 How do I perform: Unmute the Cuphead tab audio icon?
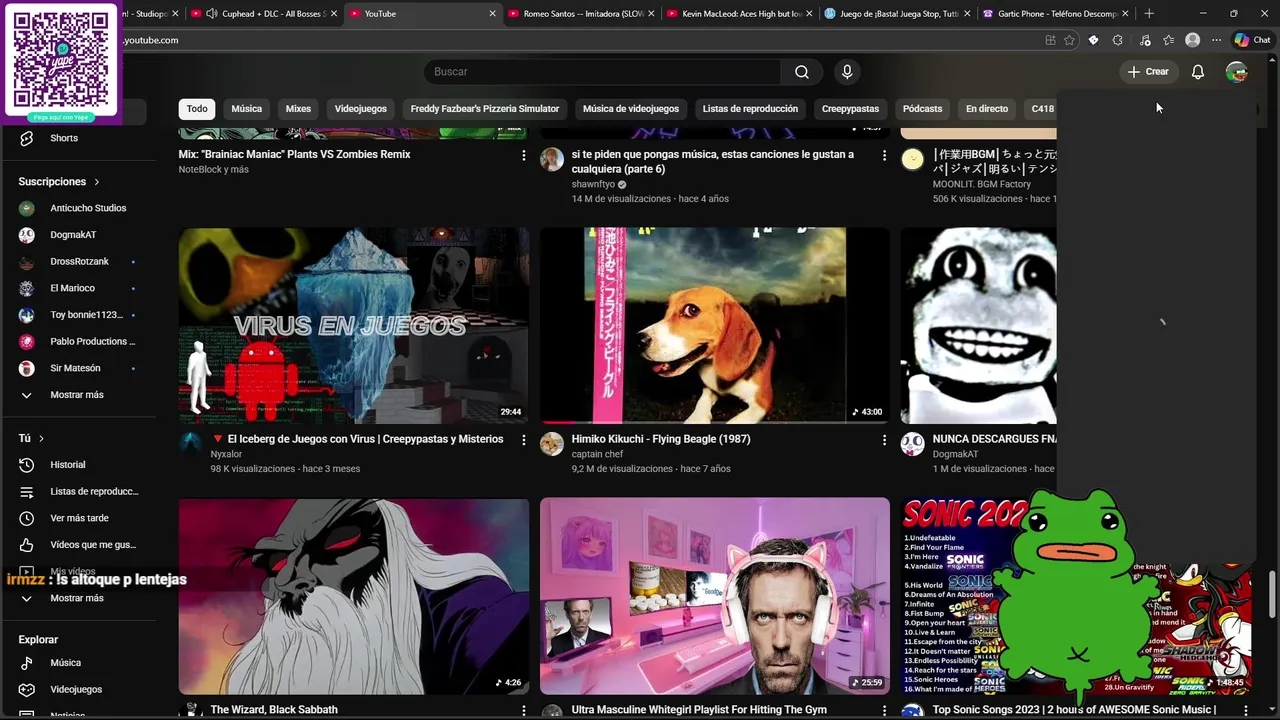[x=211, y=14]
